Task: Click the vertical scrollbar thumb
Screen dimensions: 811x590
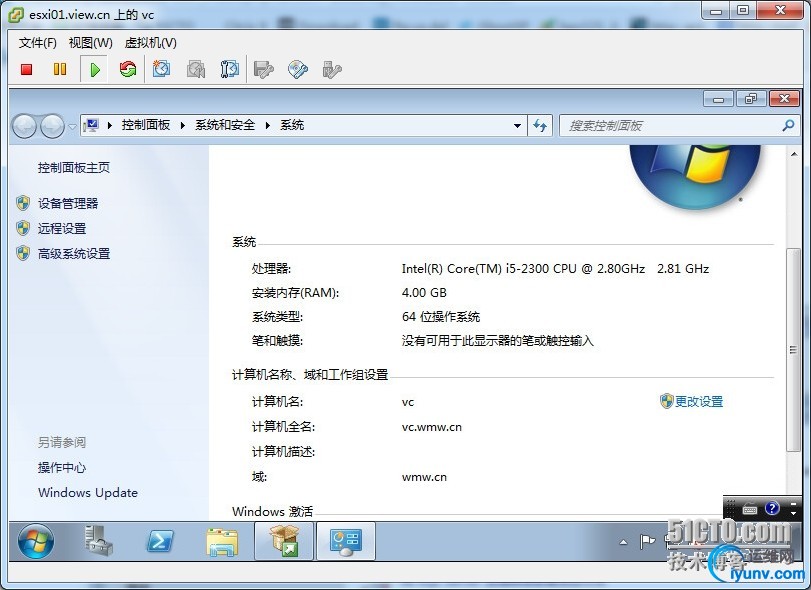Action: [x=793, y=350]
